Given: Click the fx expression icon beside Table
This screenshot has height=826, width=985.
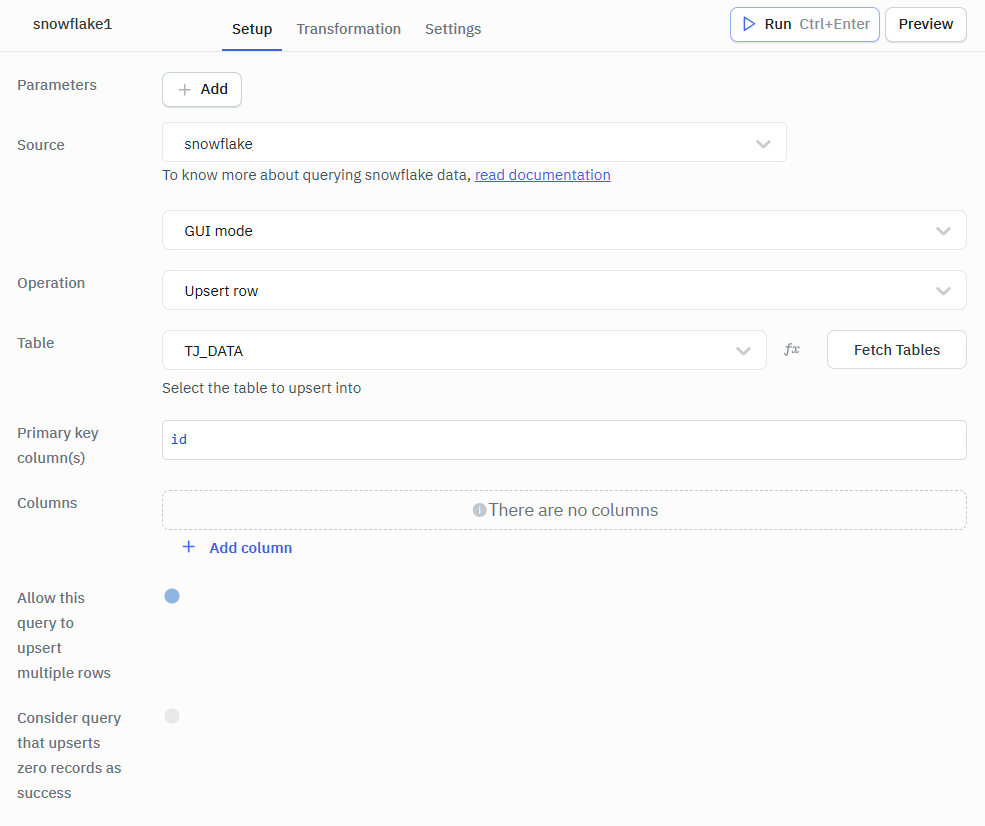Looking at the screenshot, I should click(x=792, y=349).
